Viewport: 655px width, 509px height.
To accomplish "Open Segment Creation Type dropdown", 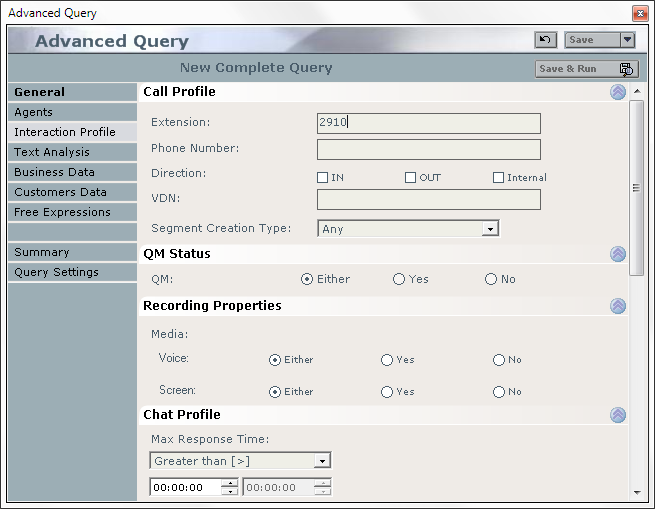I will click(490, 229).
